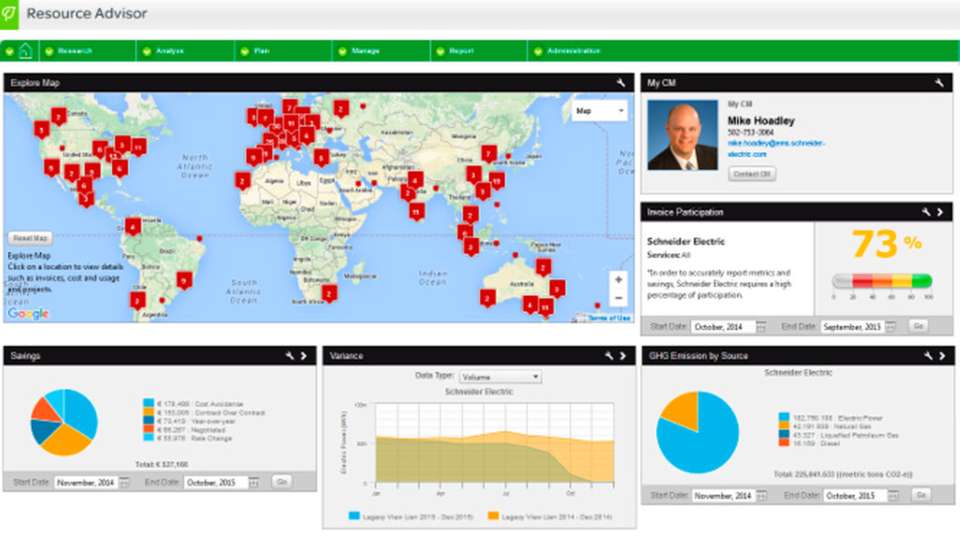Open Invoice Participation Start Date calendar

pos(761,327)
